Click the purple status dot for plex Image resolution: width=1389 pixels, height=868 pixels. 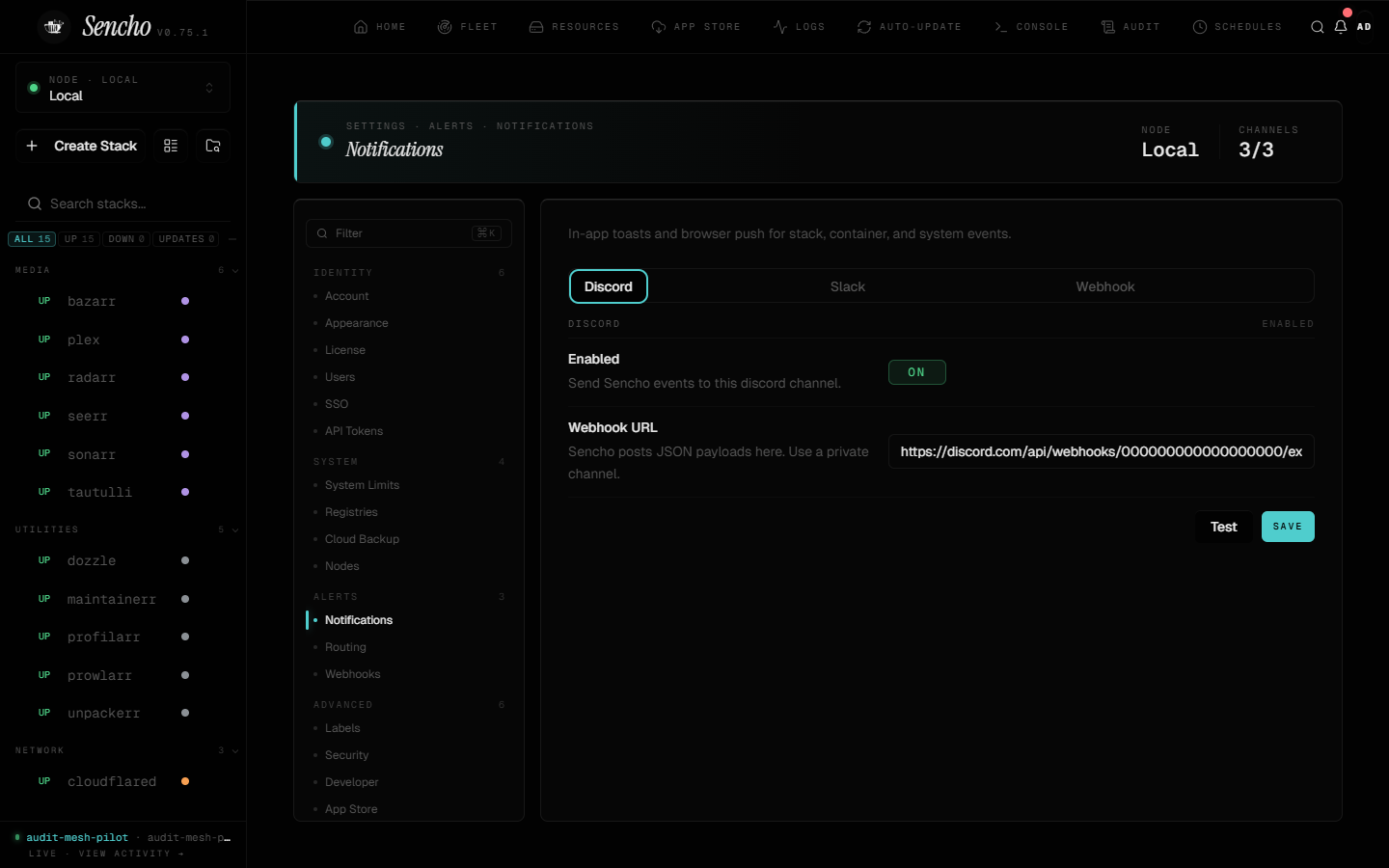tap(185, 339)
